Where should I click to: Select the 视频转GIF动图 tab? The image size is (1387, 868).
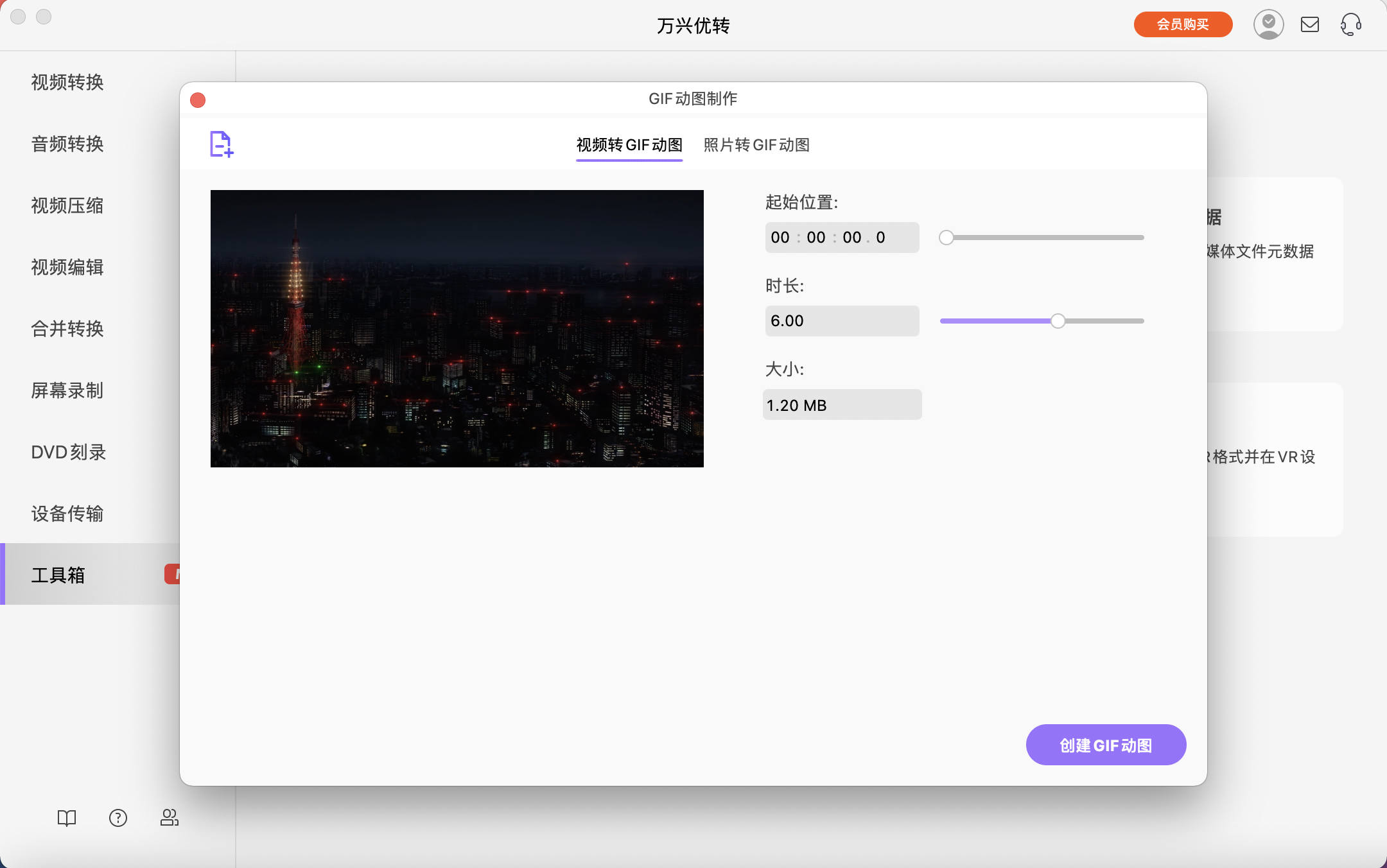tap(629, 146)
